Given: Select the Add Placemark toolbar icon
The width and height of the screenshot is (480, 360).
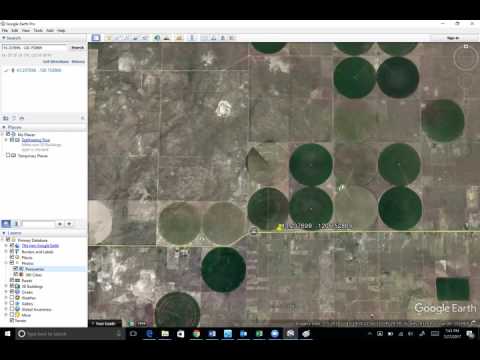Looking at the screenshot, I should 109,38.
